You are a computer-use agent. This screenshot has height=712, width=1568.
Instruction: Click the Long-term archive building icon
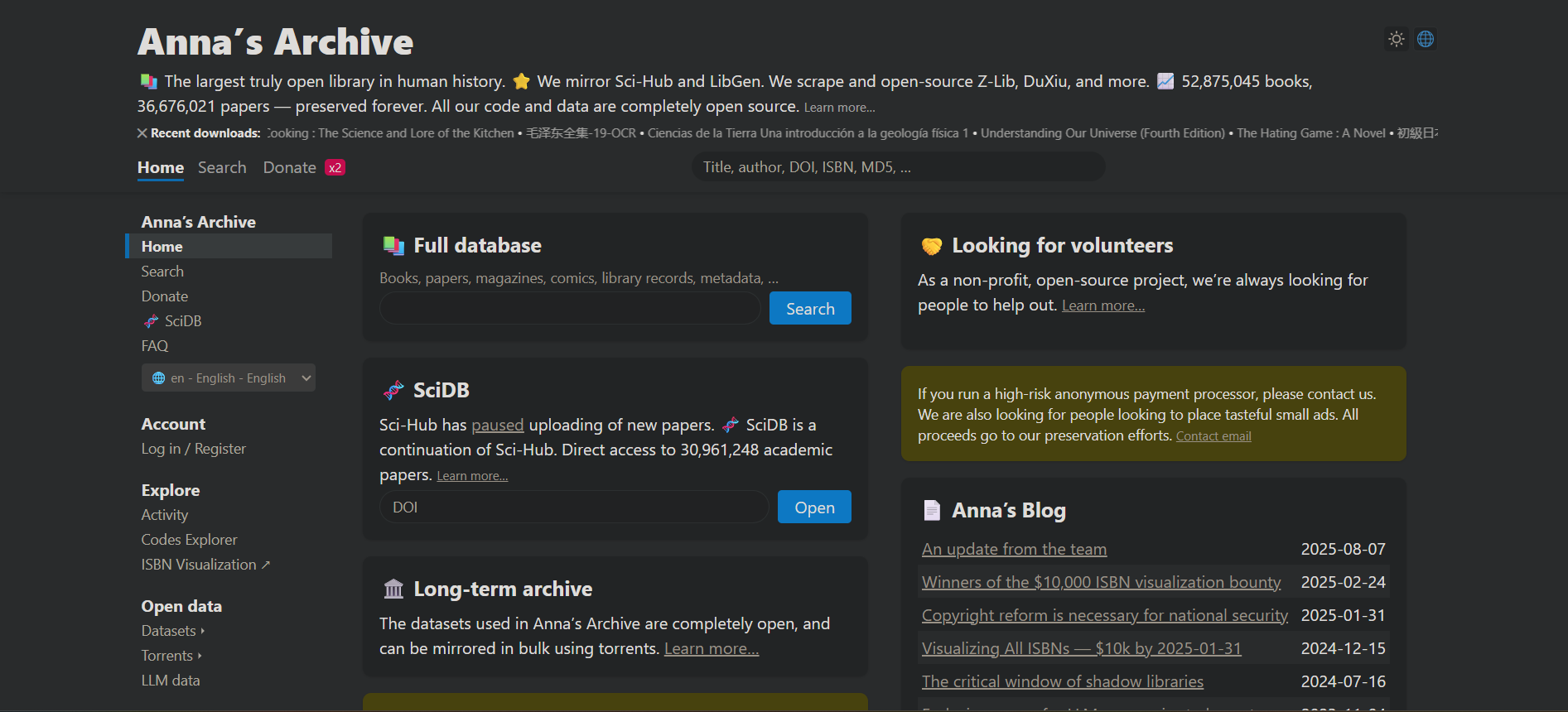click(x=393, y=589)
